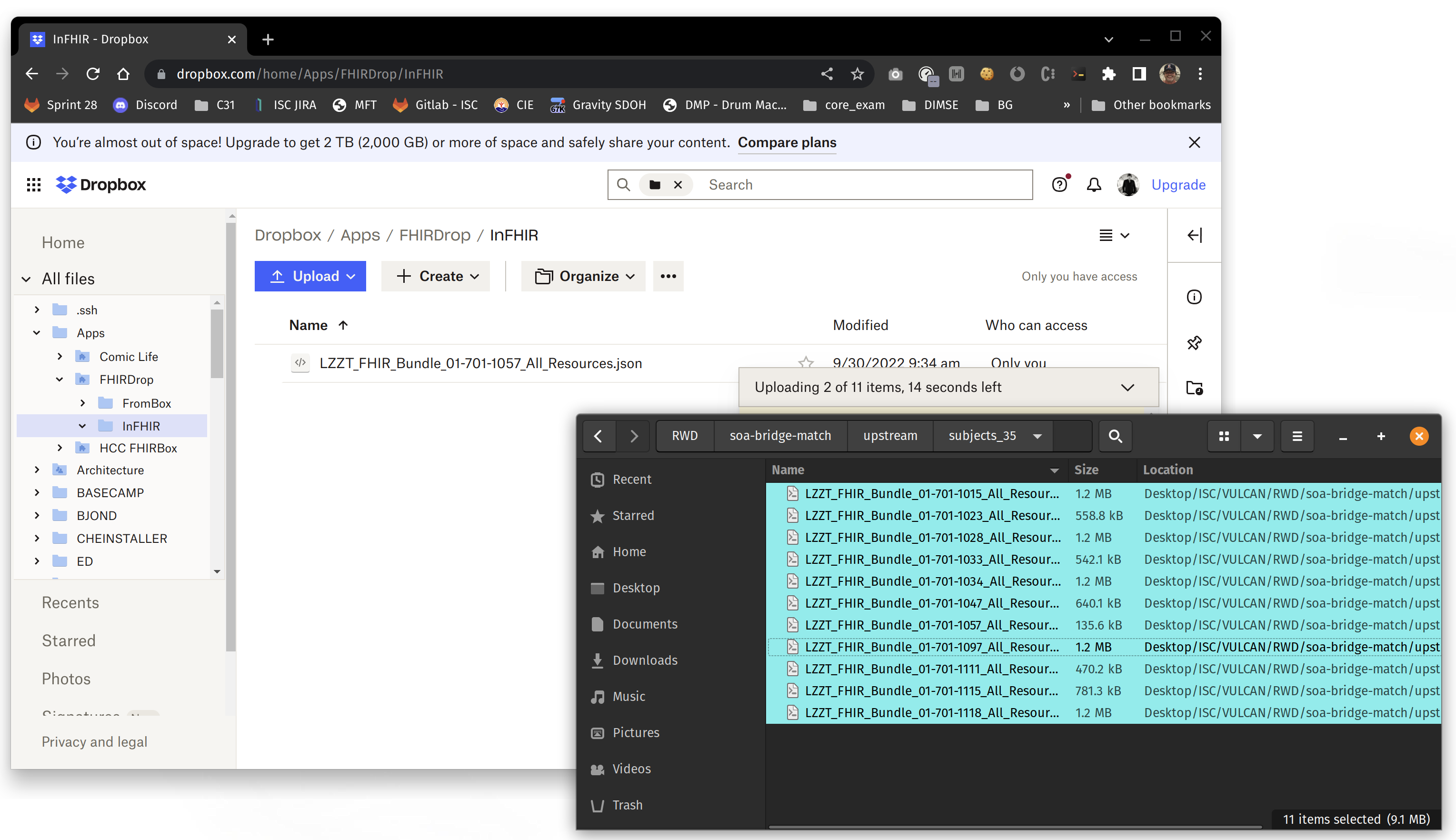
Task: Click the notifications bell icon
Action: click(1094, 185)
